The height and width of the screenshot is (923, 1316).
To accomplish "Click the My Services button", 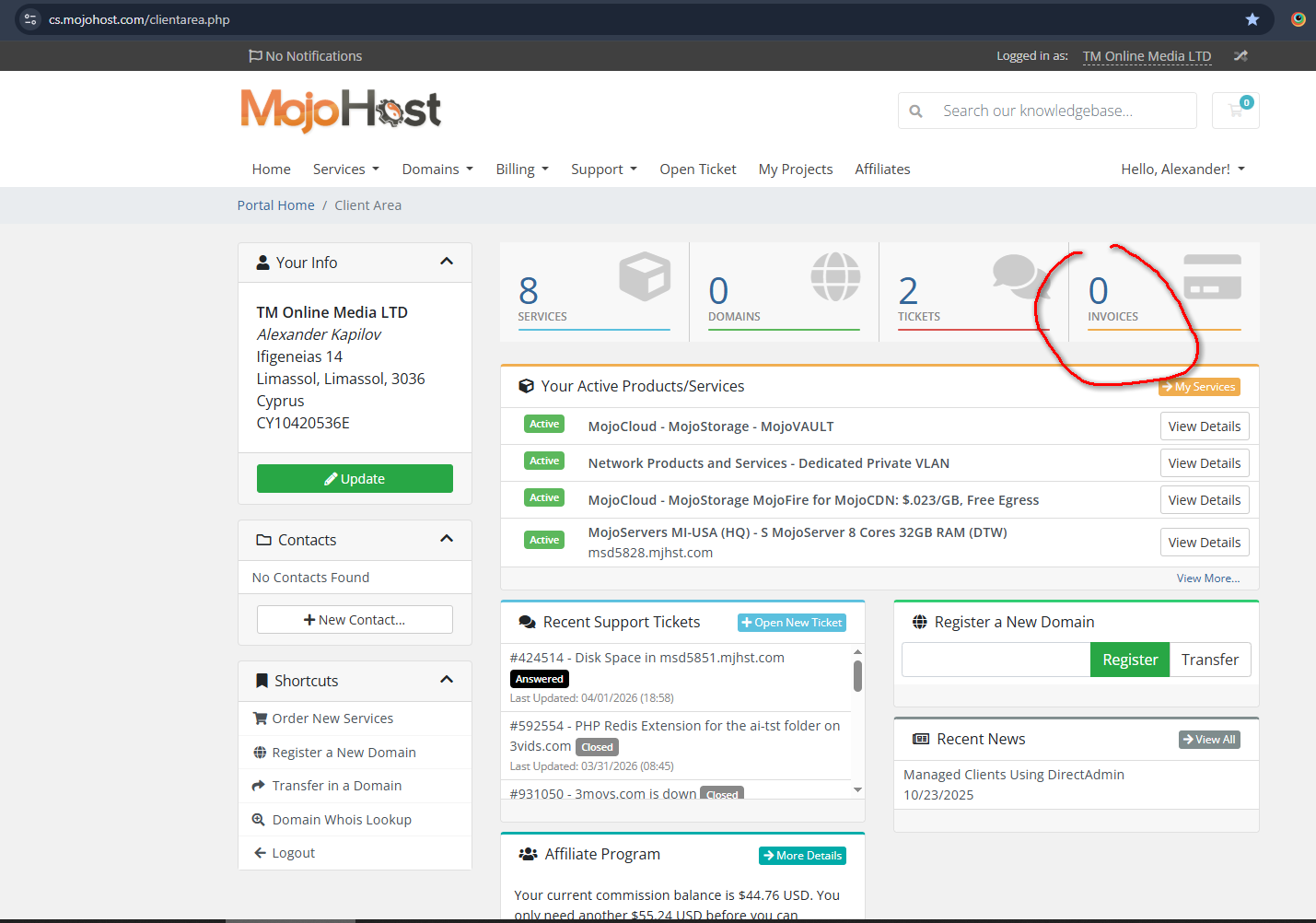I will coord(1199,387).
